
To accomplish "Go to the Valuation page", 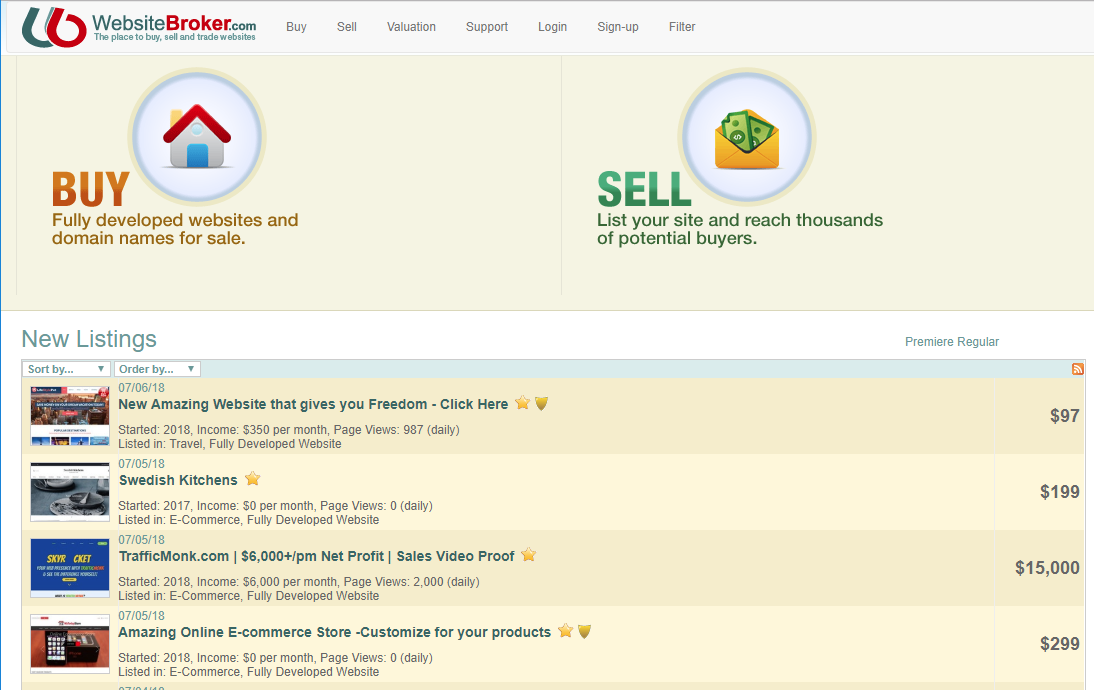I will click(x=412, y=27).
